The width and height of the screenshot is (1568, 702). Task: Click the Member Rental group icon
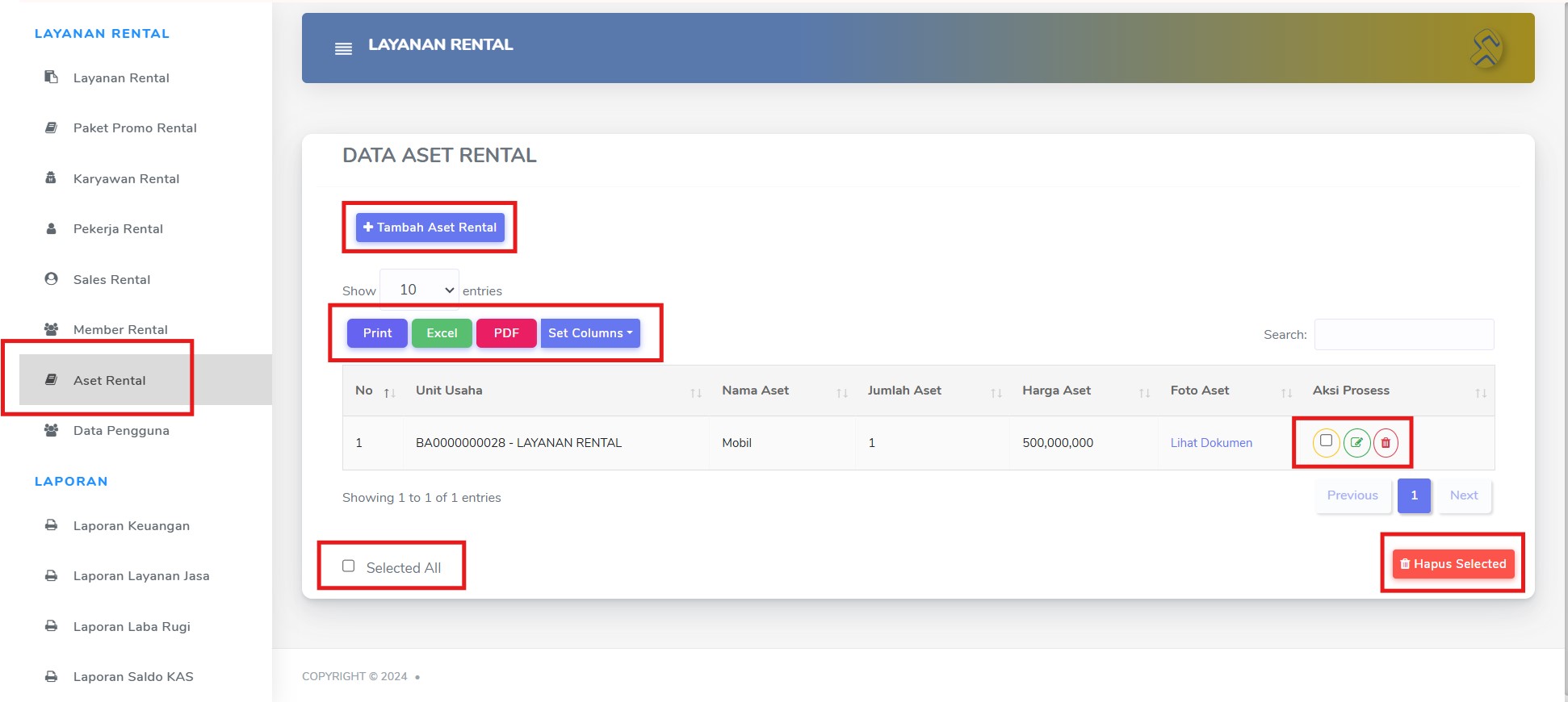coord(51,329)
